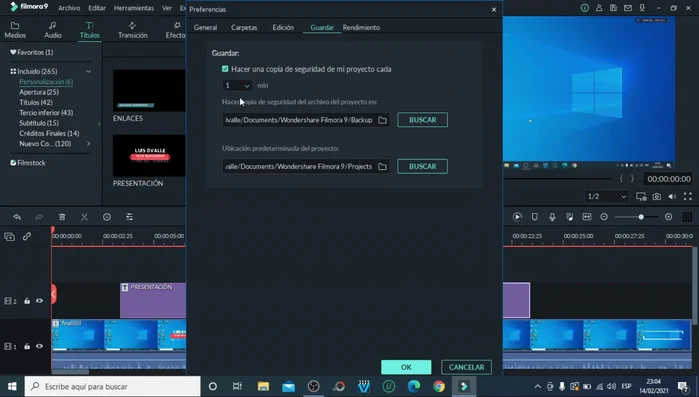Screen dimensions: 699x397
Task: Click the shield marker icon in timeline toolbar
Action: click(x=535, y=217)
